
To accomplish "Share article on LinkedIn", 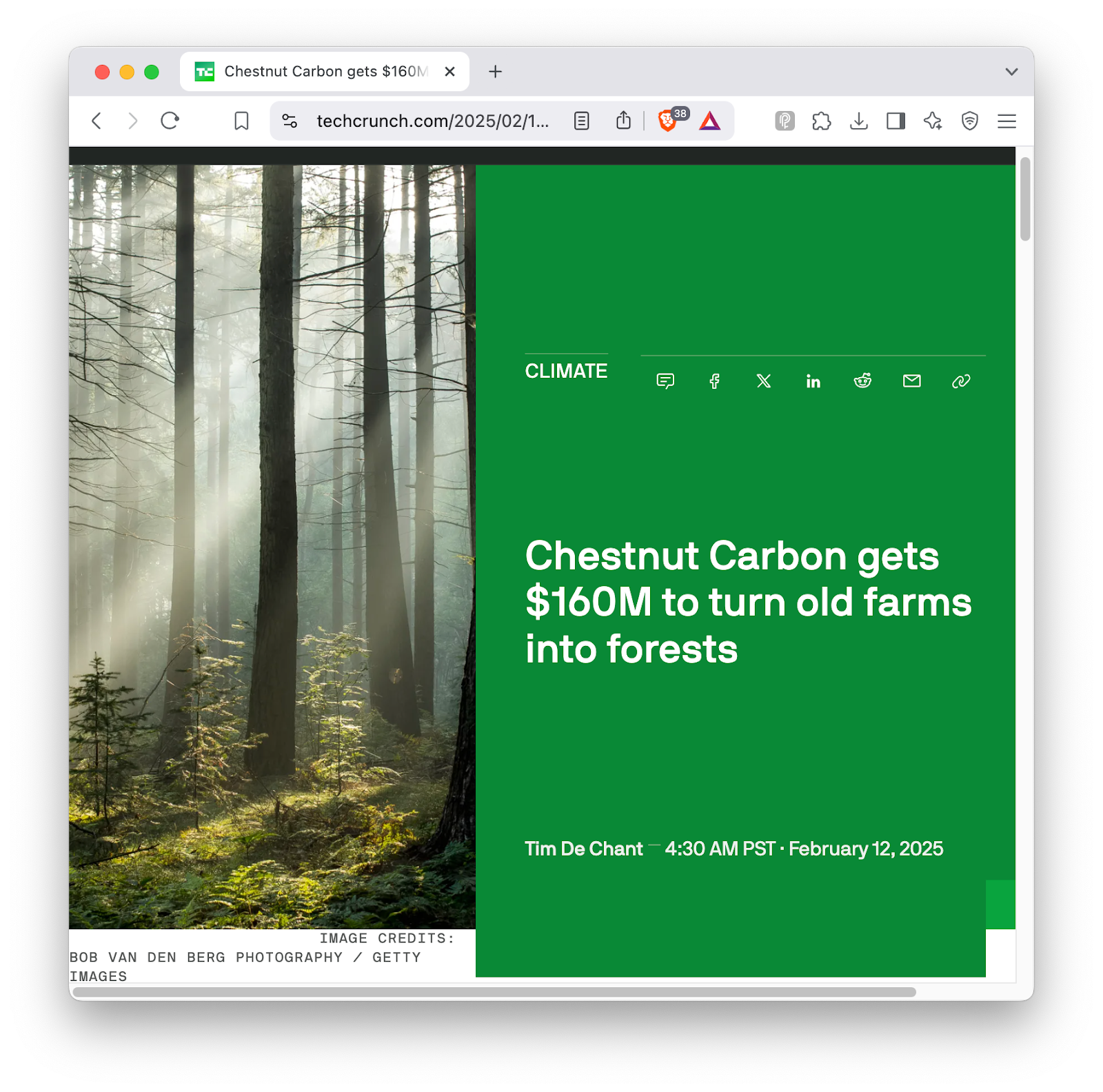I will click(x=813, y=381).
